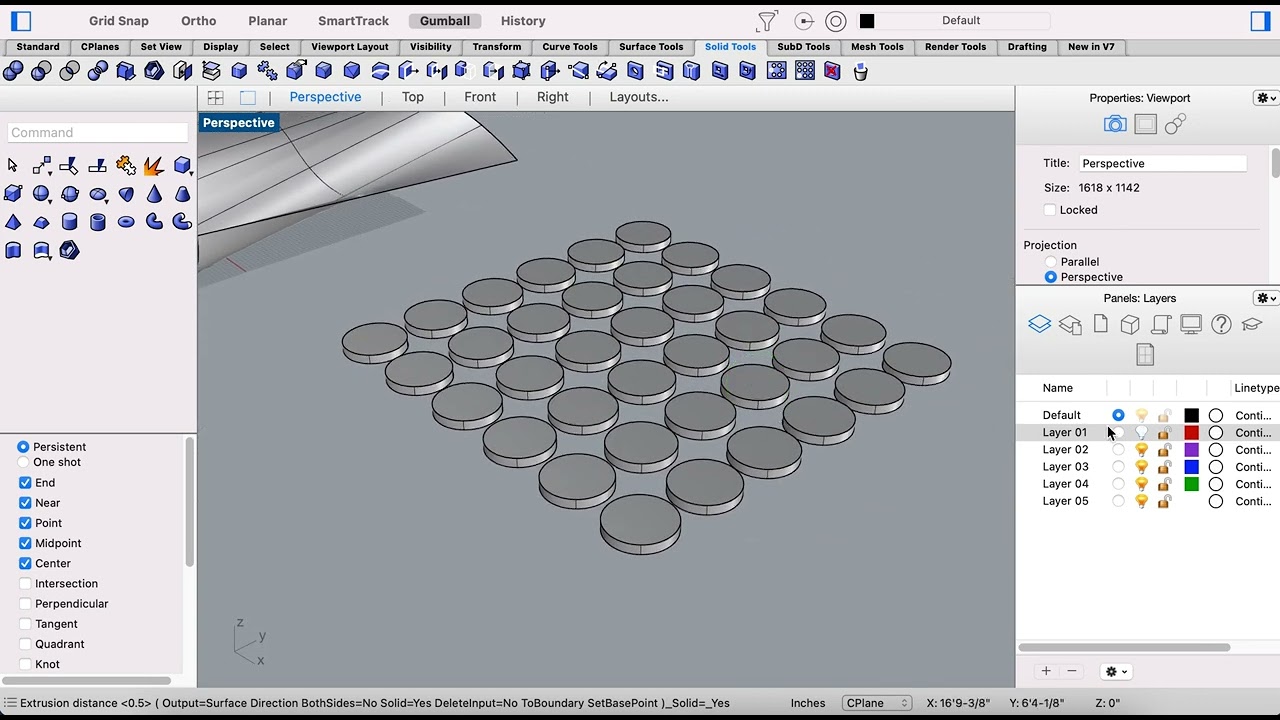The width and height of the screenshot is (1280, 720).
Task: Enable the Quadrant object snap
Action: (25, 644)
